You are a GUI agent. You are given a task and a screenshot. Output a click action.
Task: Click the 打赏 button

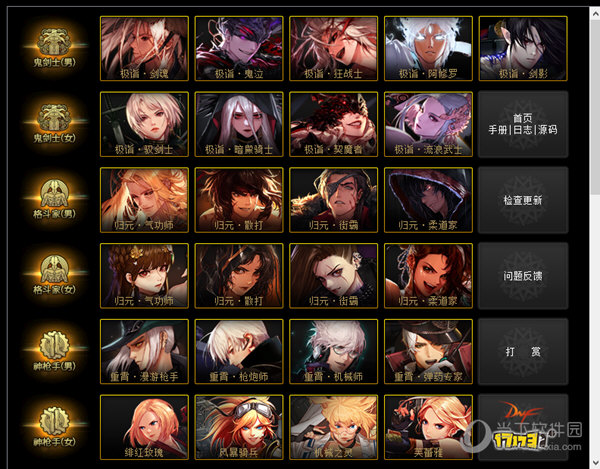[523, 352]
